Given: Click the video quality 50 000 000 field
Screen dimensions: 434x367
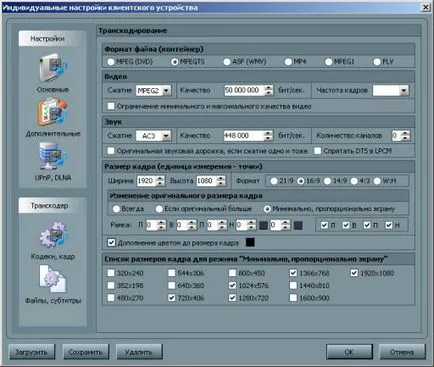Looking at the screenshot, I should [x=245, y=90].
